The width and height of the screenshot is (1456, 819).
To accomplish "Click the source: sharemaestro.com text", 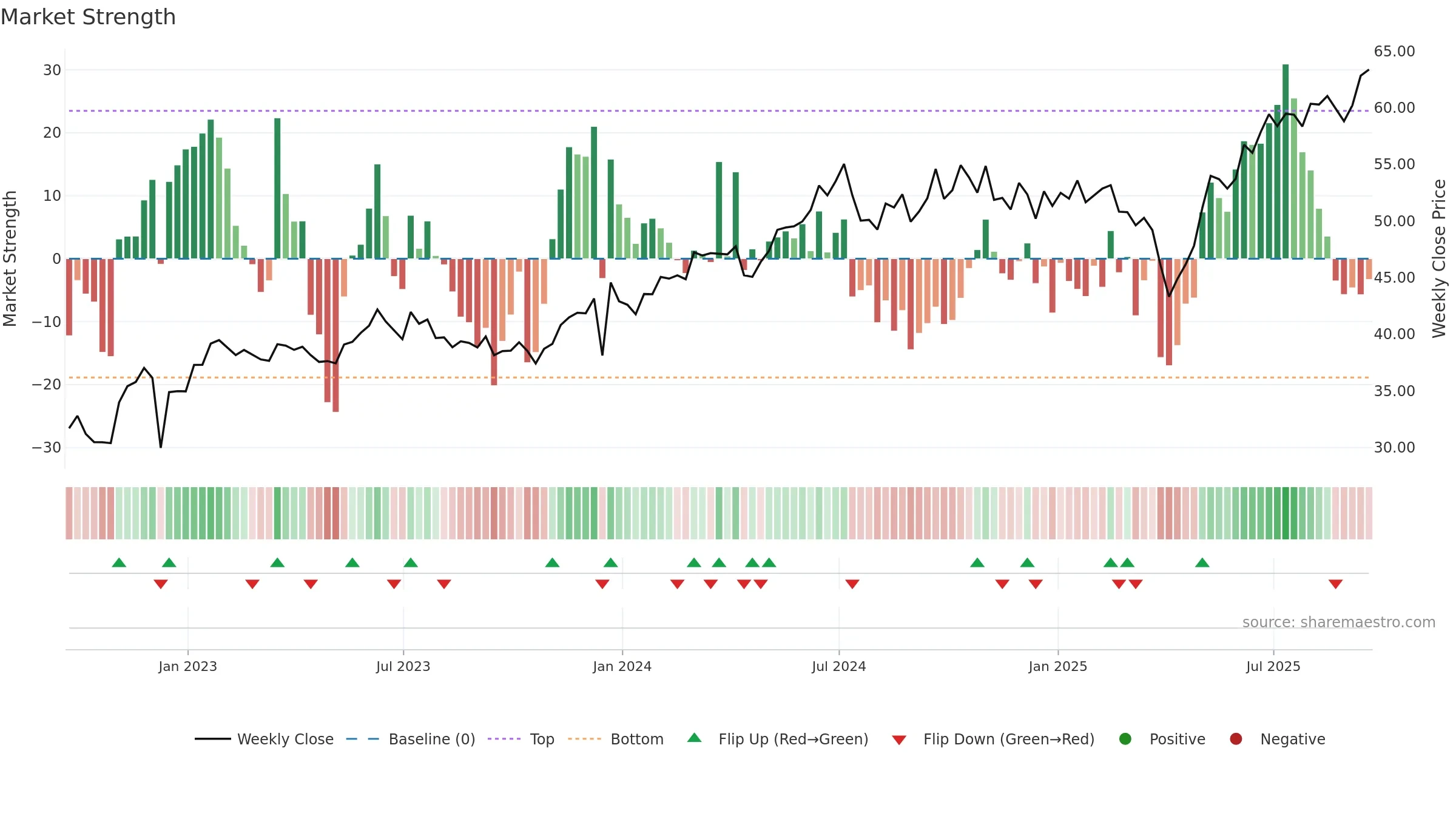I will pyautogui.click(x=1338, y=622).
